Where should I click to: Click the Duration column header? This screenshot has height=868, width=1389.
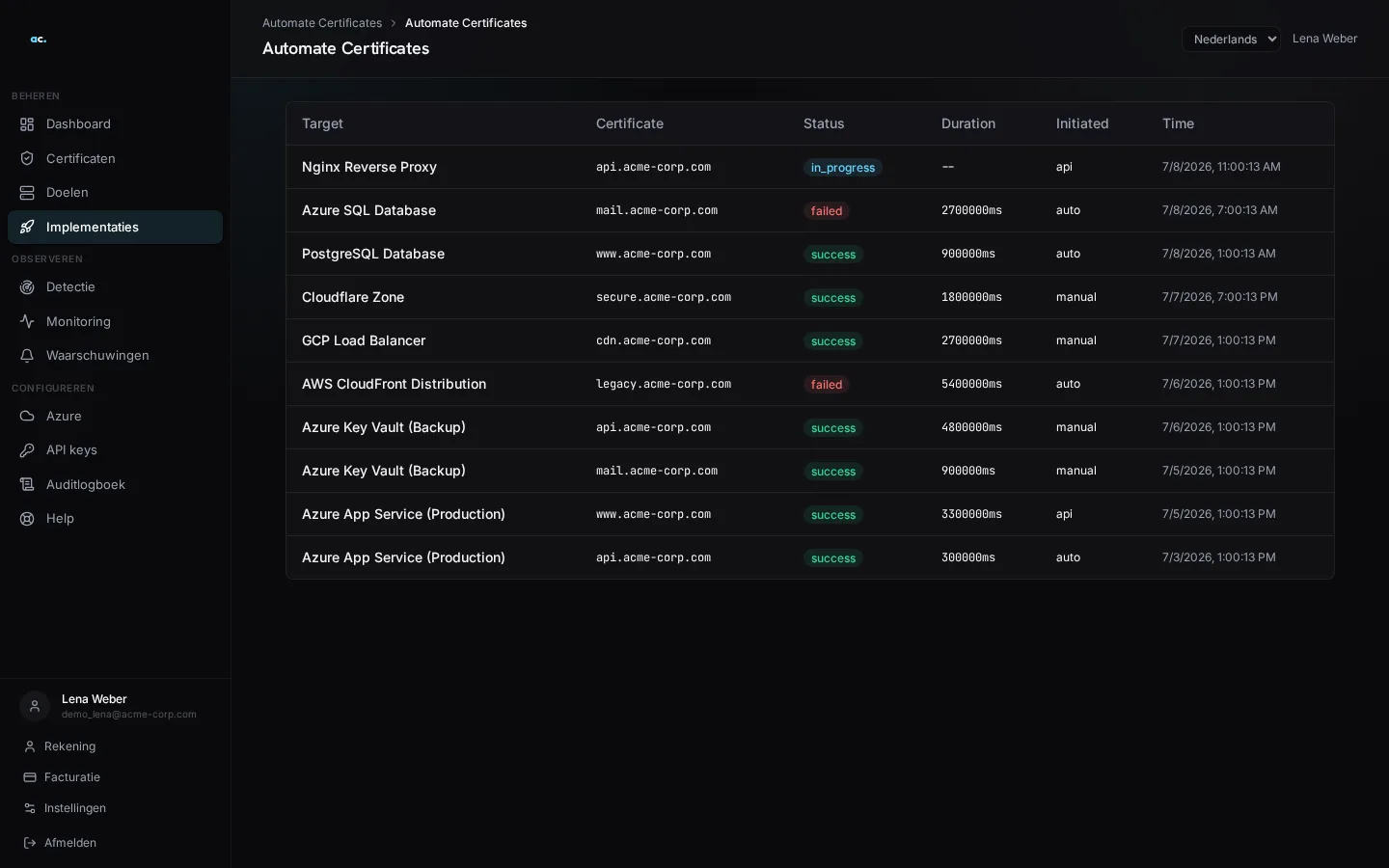click(x=968, y=123)
